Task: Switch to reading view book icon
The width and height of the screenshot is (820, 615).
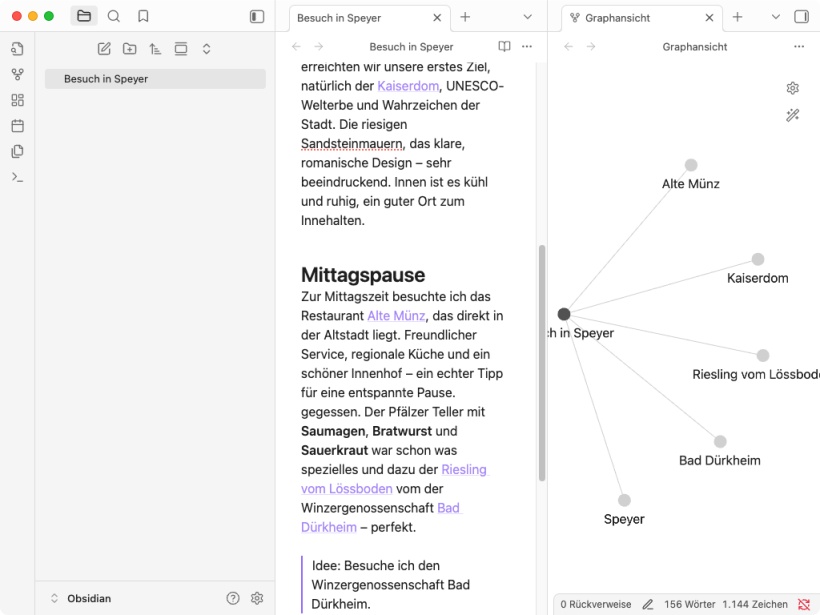Action: [x=504, y=47]
